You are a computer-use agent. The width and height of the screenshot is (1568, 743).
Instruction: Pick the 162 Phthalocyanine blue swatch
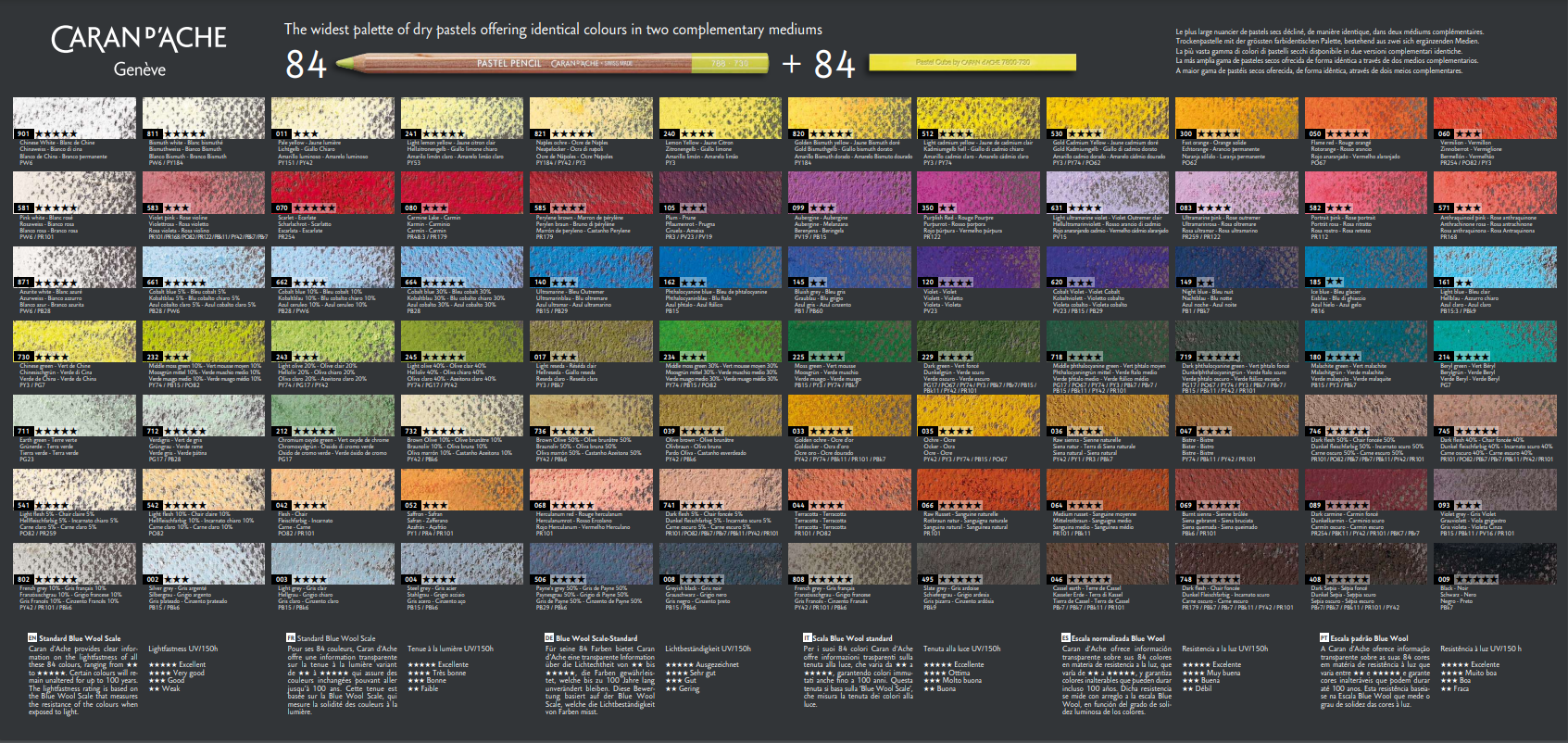(x=720, y=266)
